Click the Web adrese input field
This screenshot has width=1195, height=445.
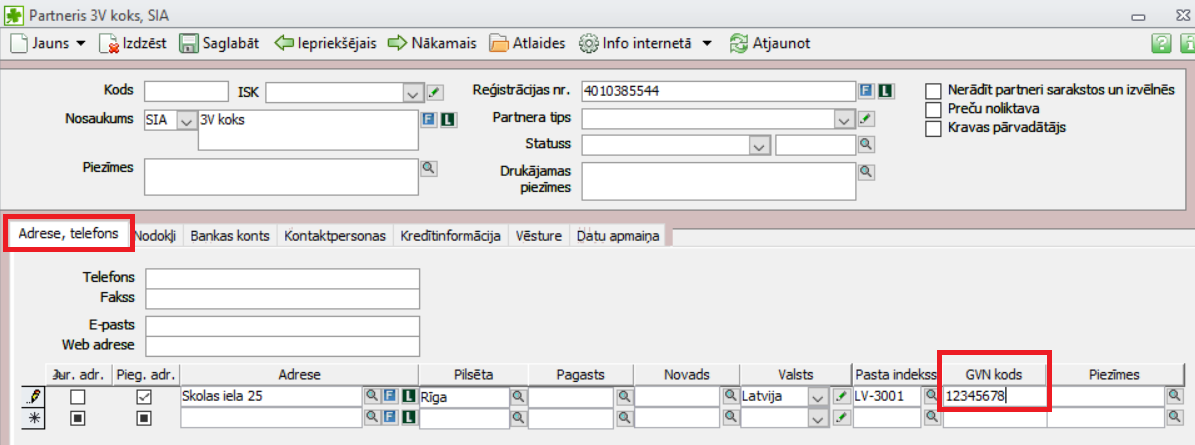pyautogui.click(x=282, y=345)
